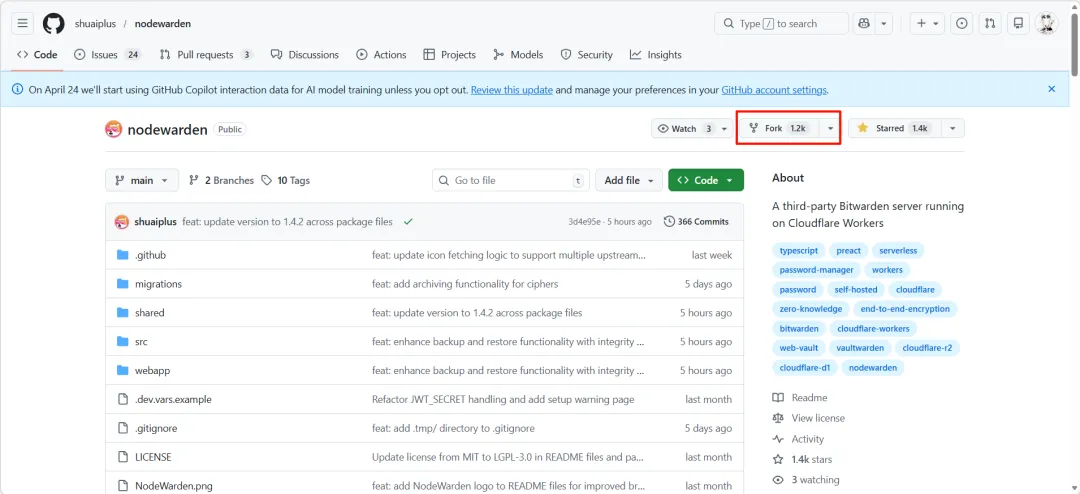This screenshot has width=1080, height=494.
Task: Click the shuaiplus commit author avatar
Action: pyautogui.click(x=121, y=222)
